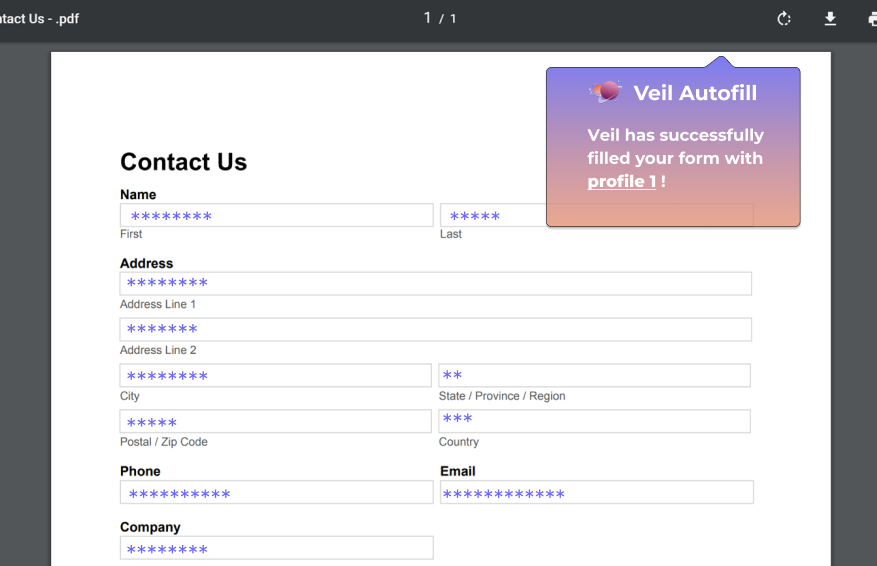The height and width of the screenshot is (566, 877).
Task: Open the profile 1 link
Action: (621, 181)
